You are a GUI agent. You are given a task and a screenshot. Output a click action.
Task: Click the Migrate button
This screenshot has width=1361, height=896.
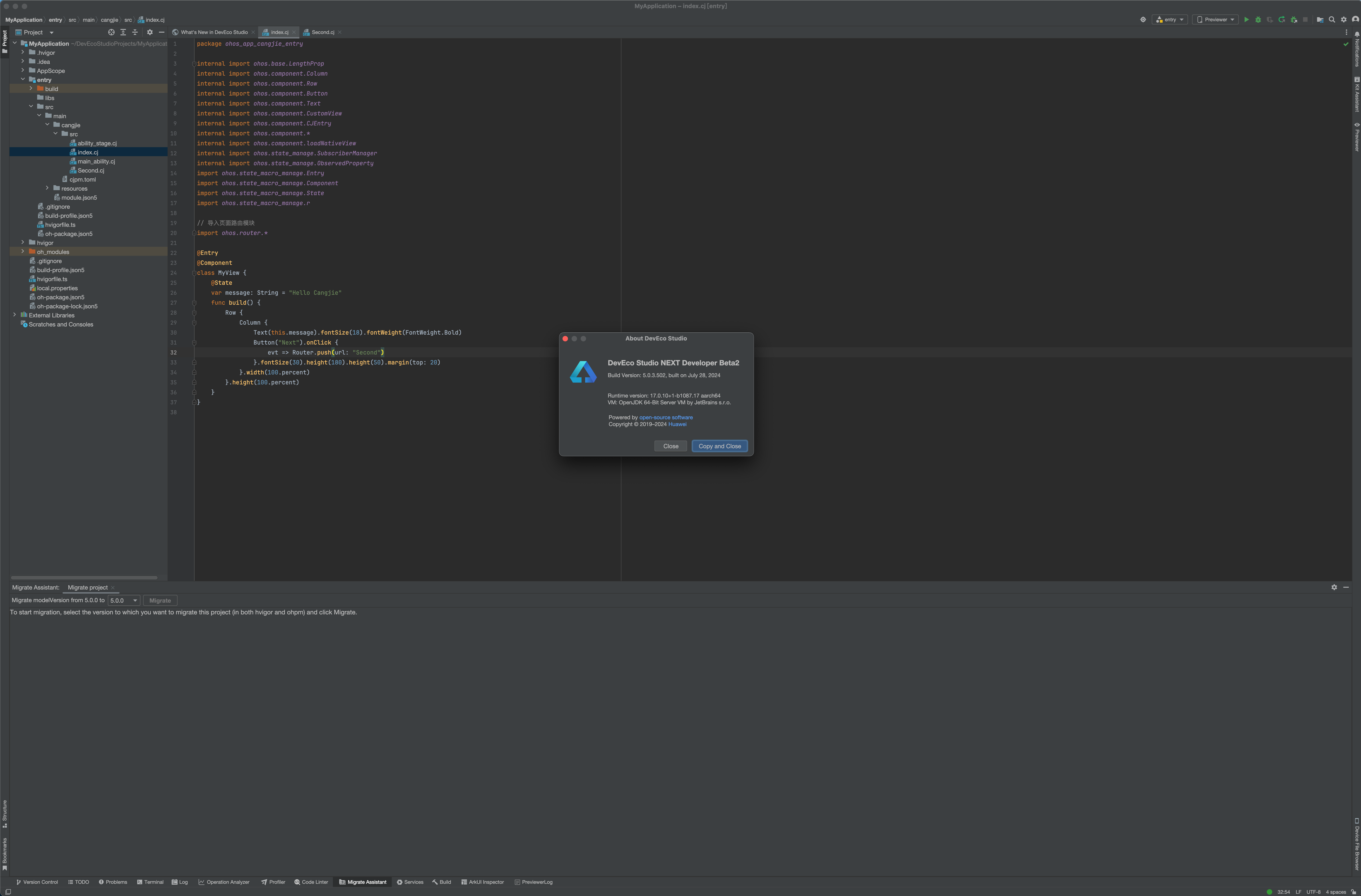160,600
